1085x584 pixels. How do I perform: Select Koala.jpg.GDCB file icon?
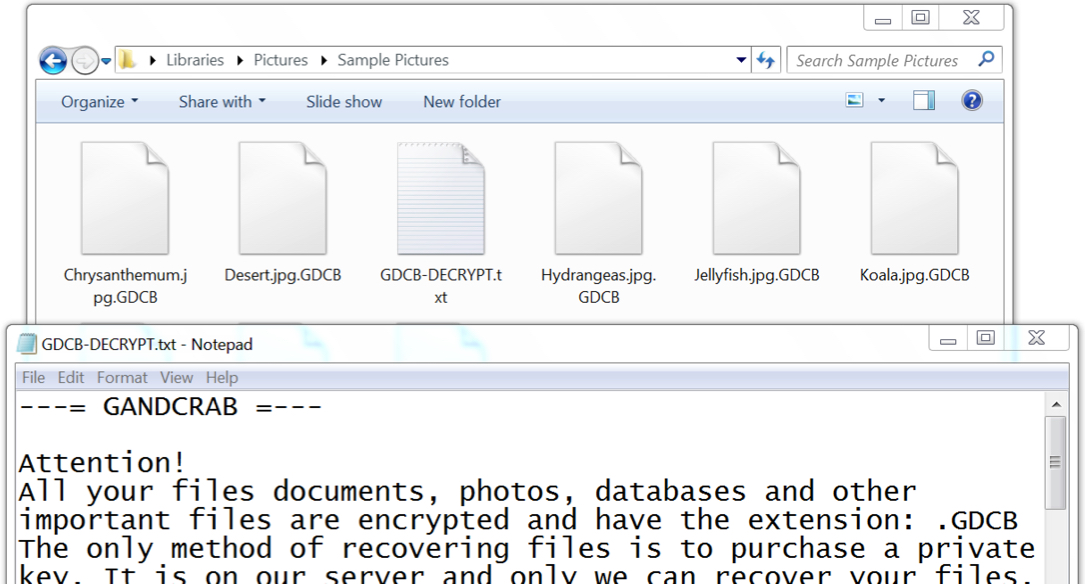(x=914, y=199)
